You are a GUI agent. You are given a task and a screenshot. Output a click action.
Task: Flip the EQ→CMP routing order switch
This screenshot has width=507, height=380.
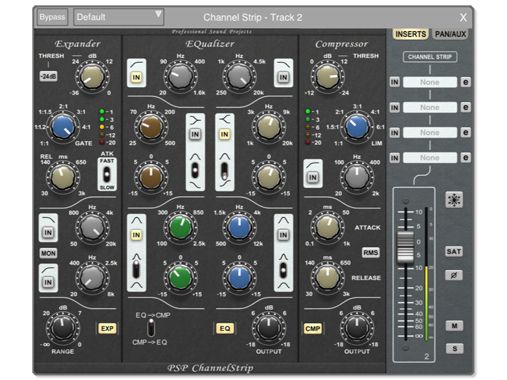click(151, 328)
